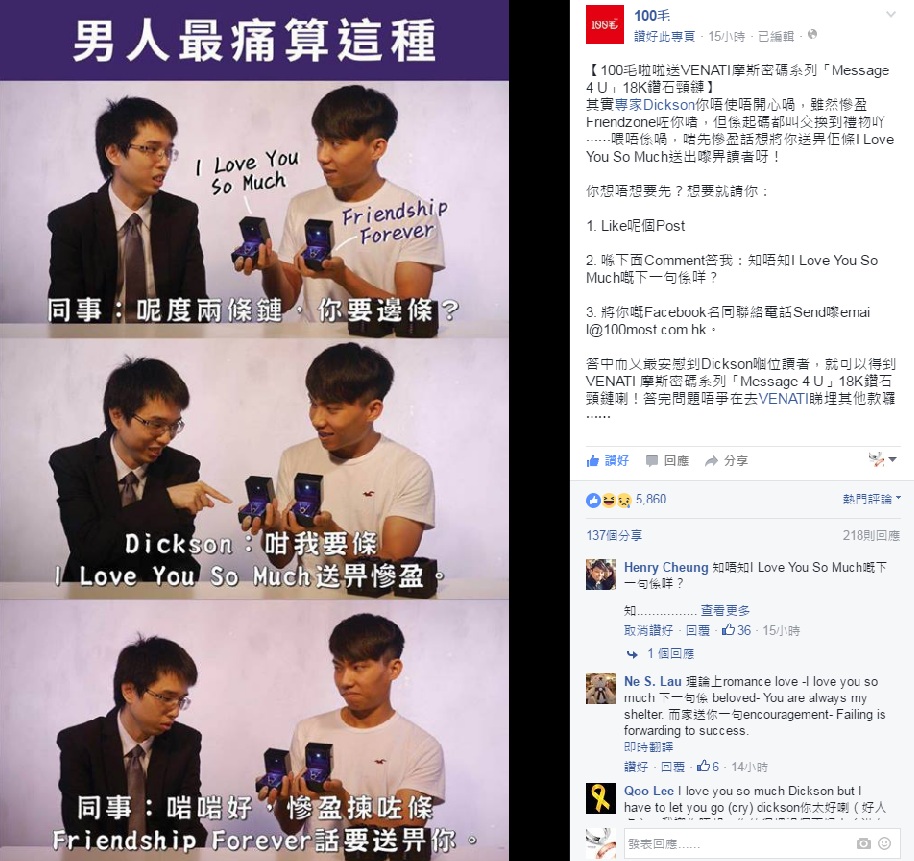
Task: Open the 專家Dickson tagged link
Action: (x=655, y=105)
